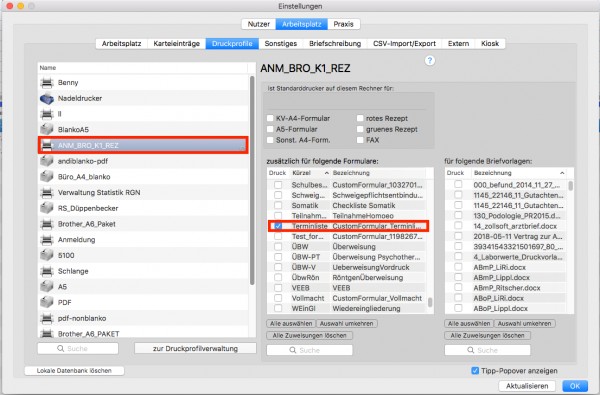Click the PDF profile icon
The image size is (600, 395).
[x=47, y=302]
